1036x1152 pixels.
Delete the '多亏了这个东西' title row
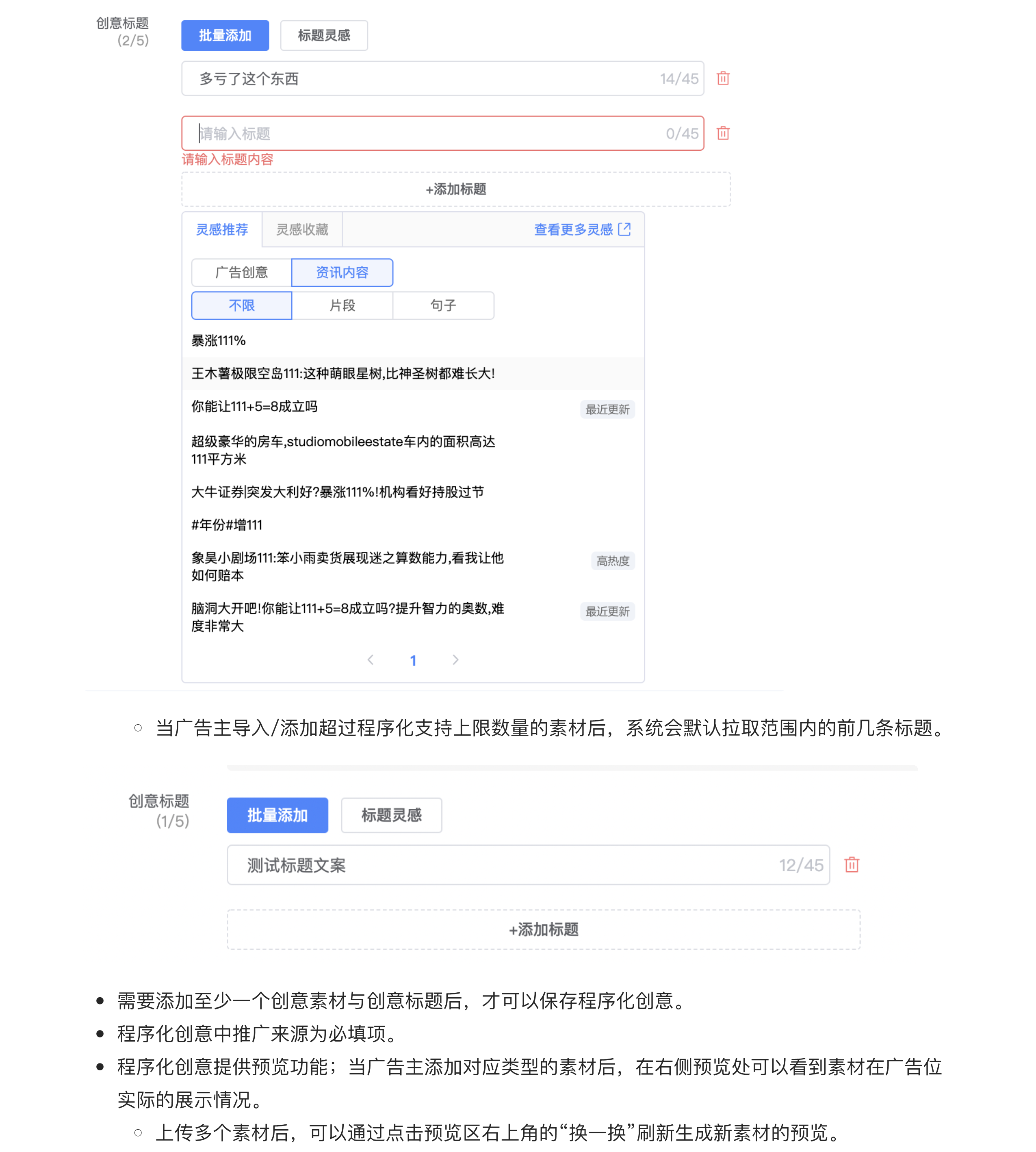[723, 78]
